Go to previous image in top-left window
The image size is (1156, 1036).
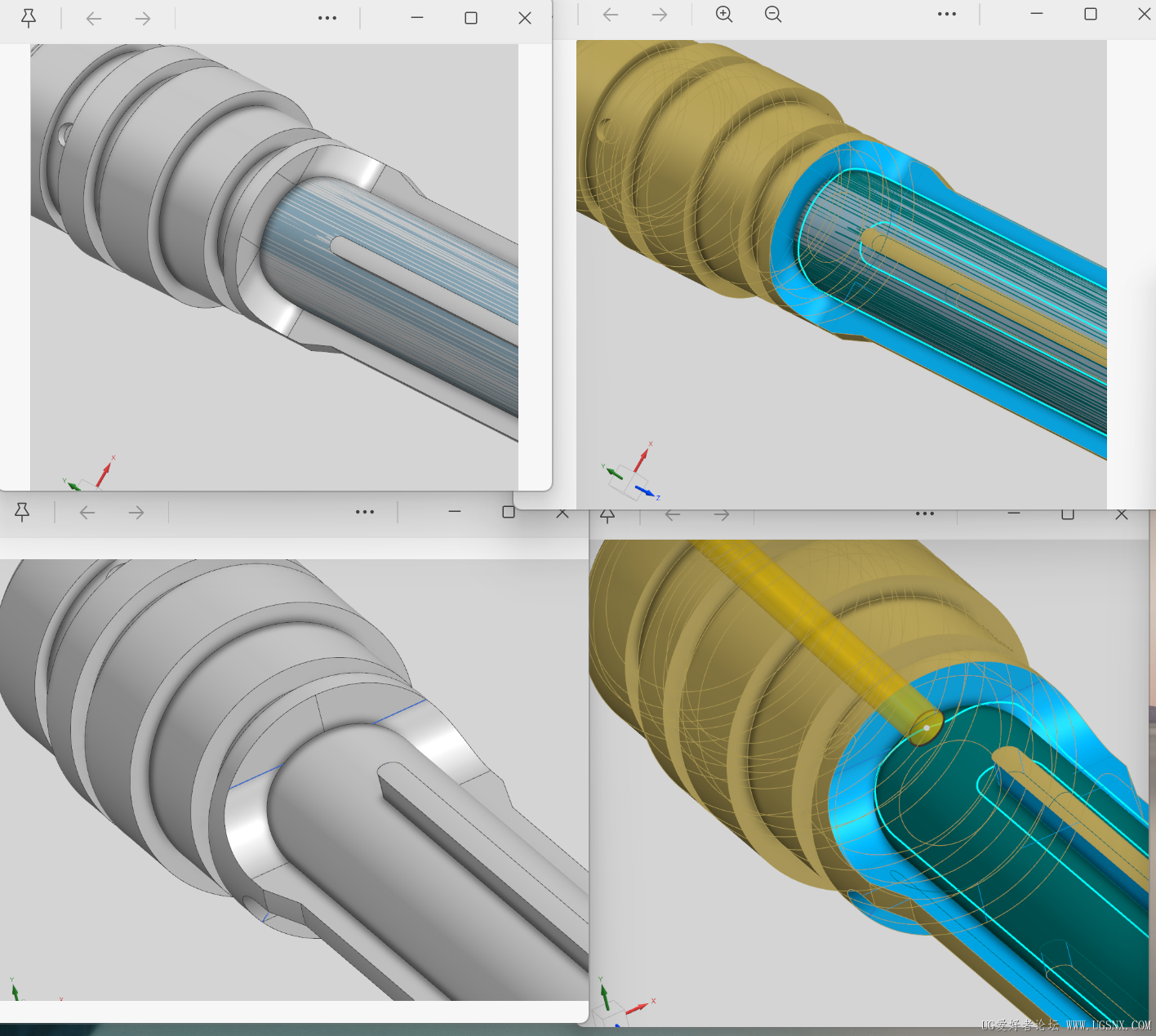94,18
